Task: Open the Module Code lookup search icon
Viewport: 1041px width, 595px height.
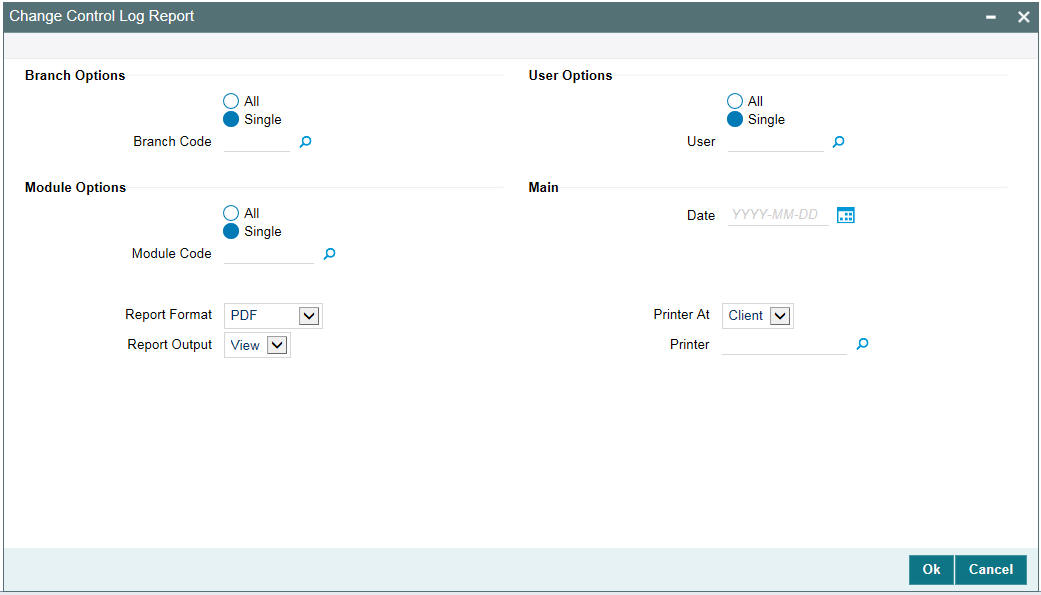Action: [x=329, y=254]
